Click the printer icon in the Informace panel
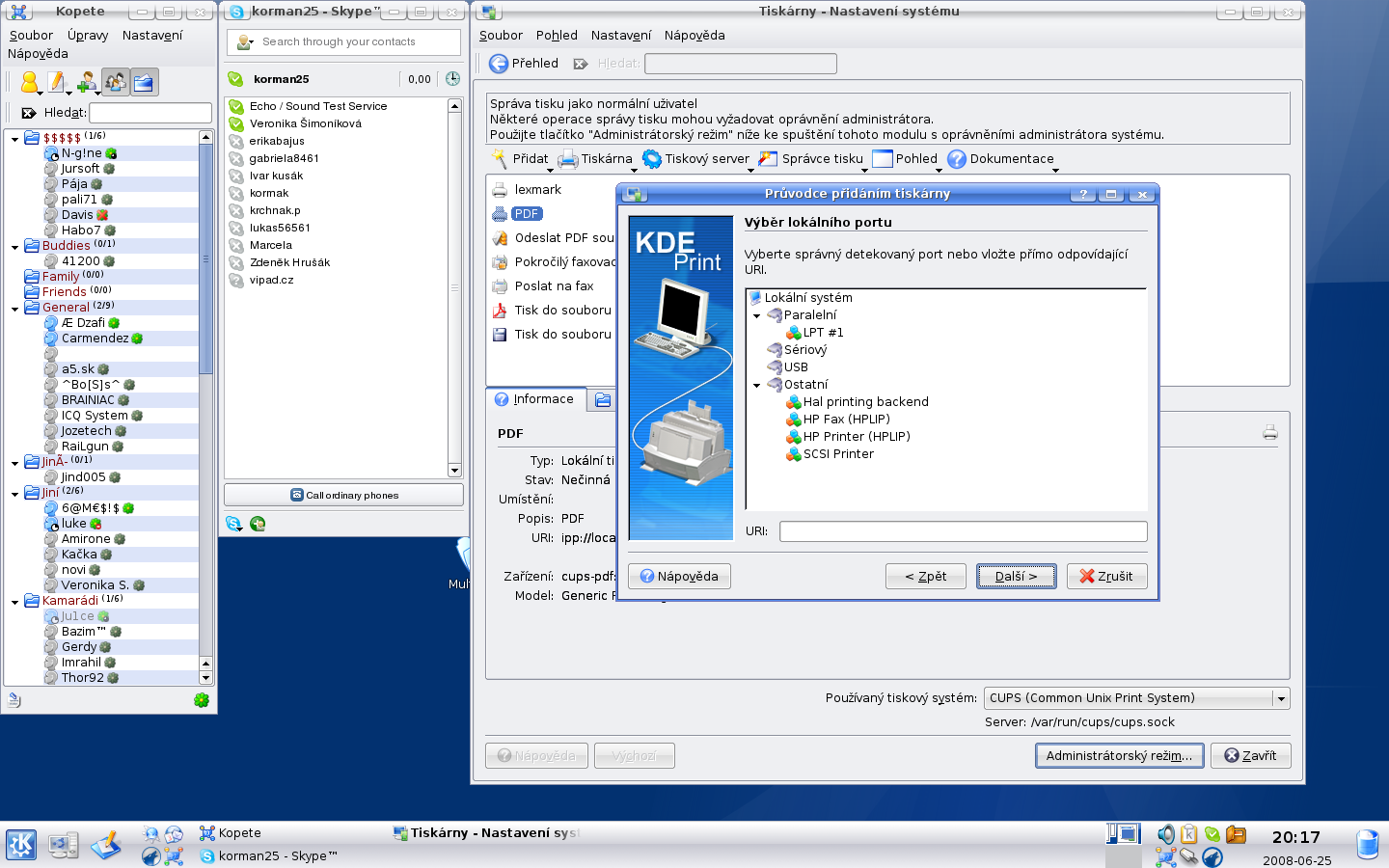This screenshot has height=868, width=1389. click(x=1269, y=433)
